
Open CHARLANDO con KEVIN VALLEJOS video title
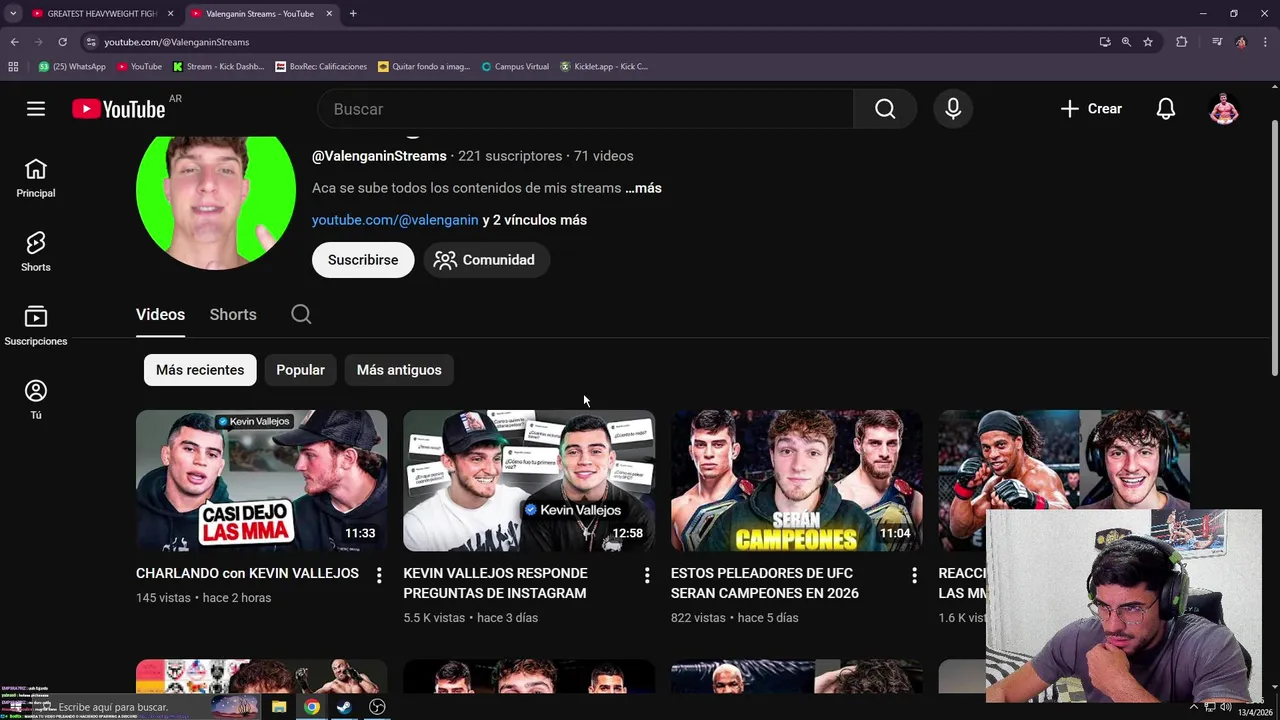pos(247,573)
